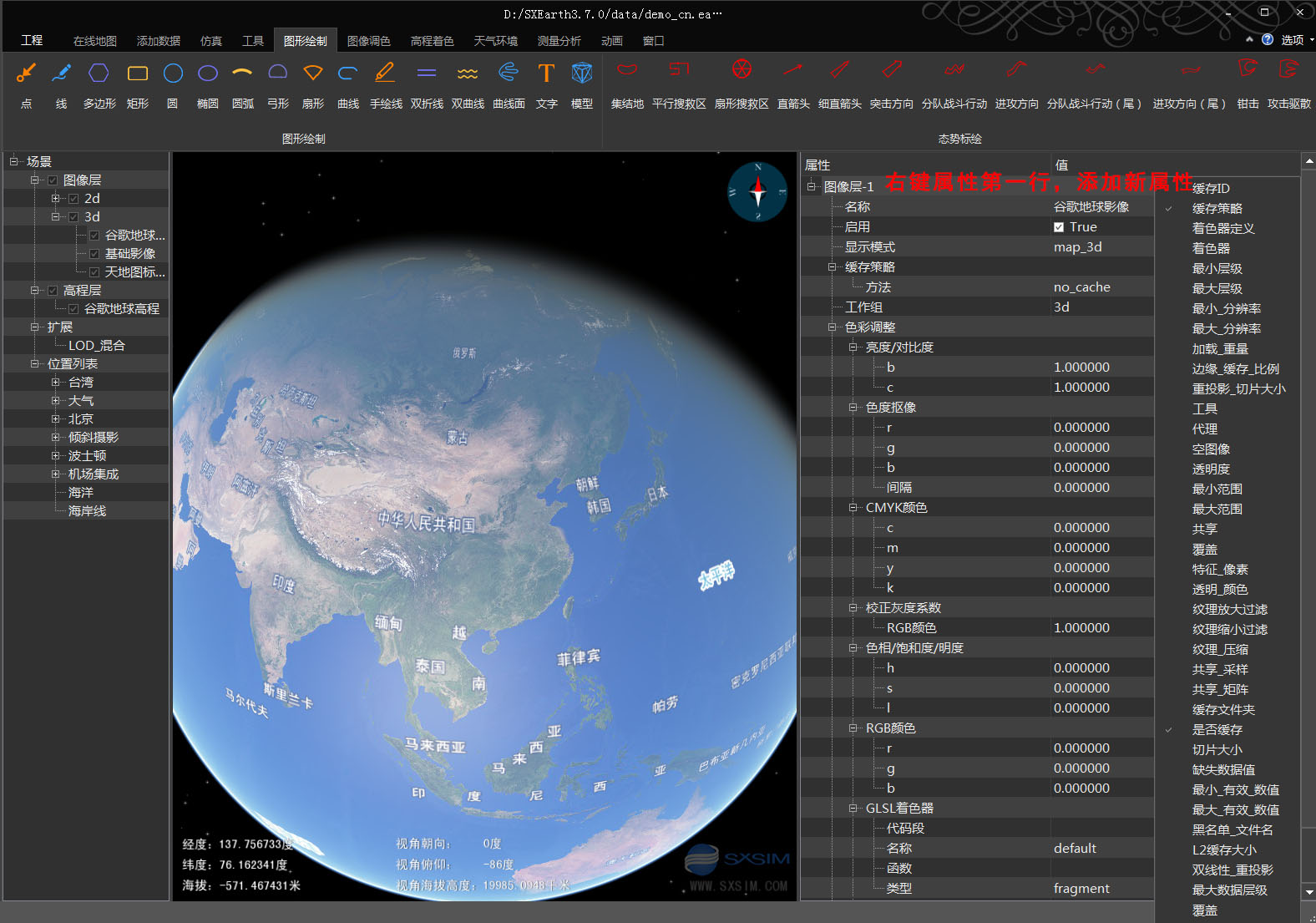This screenshot has width=1316, height=923.
Task: Collapse the 场景 root node
Action: coord(14,161)
